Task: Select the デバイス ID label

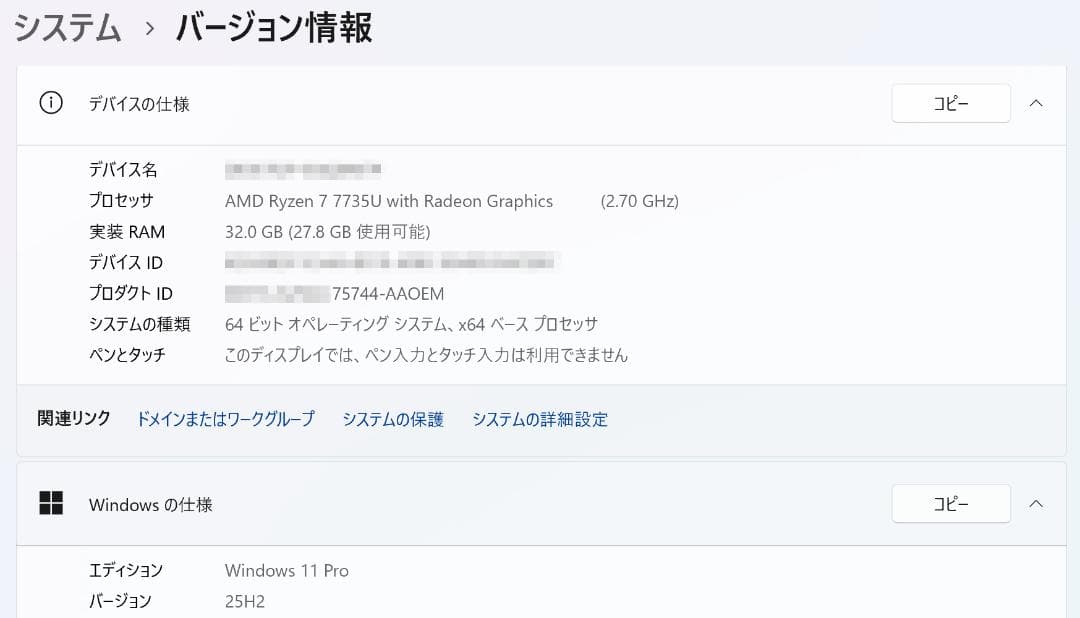Action: point(125,262)
